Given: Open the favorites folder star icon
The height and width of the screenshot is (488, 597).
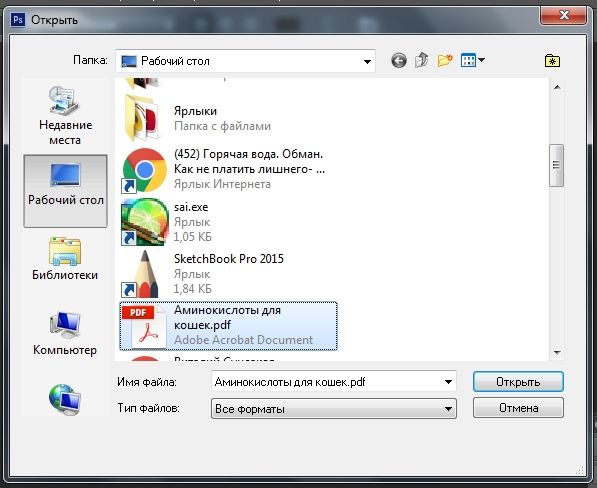Looking at the screenshot, I should click(x=552, y=61).
